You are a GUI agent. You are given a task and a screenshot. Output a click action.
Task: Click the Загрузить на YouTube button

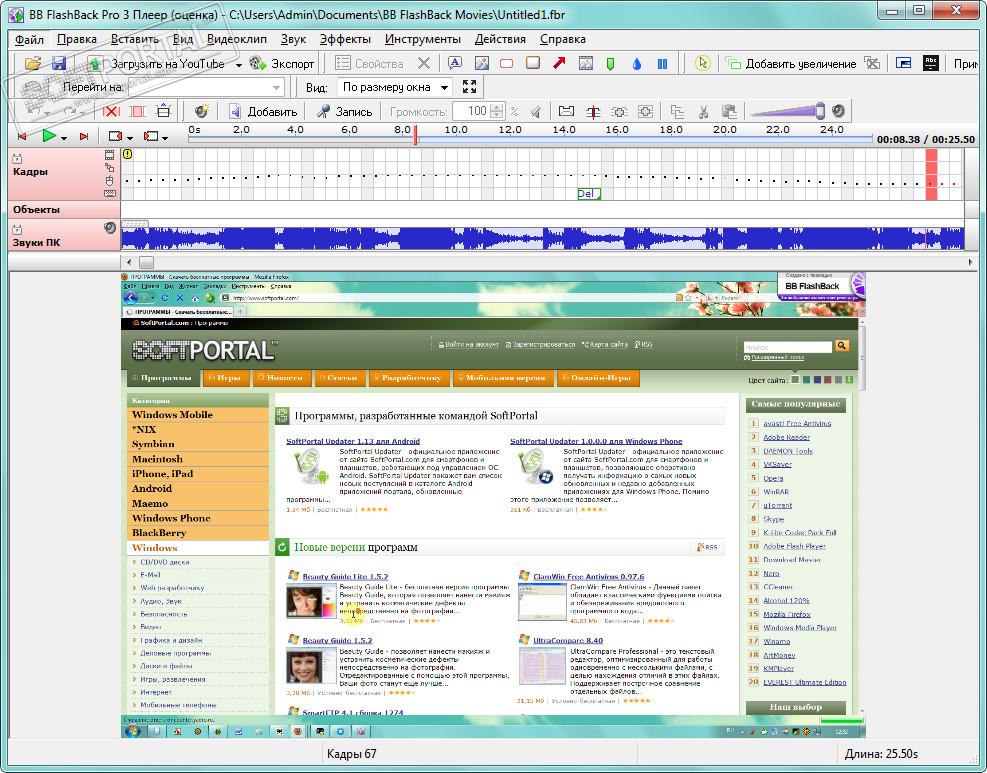(x=157, y=64)
